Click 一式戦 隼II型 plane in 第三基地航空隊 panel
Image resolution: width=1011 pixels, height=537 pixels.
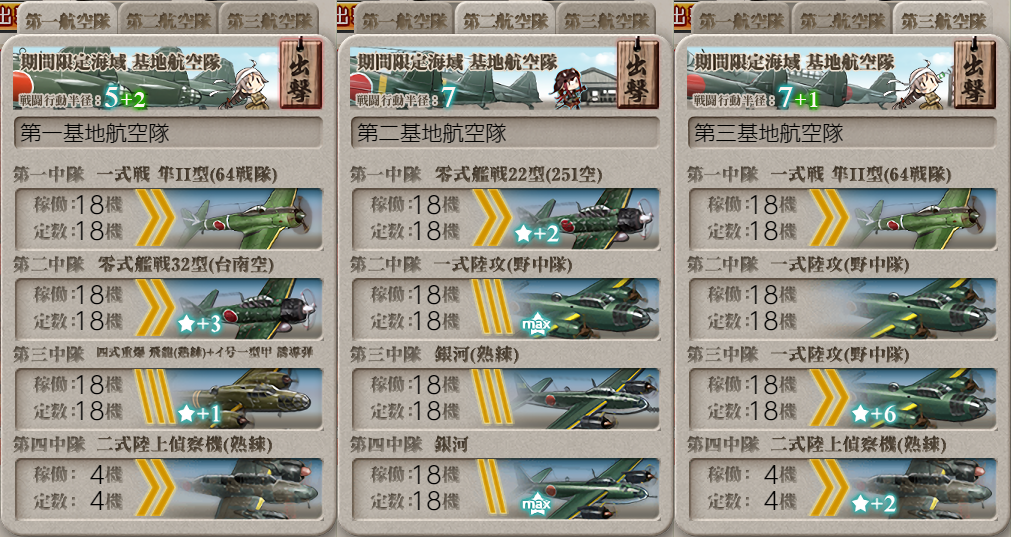point(921,218)
